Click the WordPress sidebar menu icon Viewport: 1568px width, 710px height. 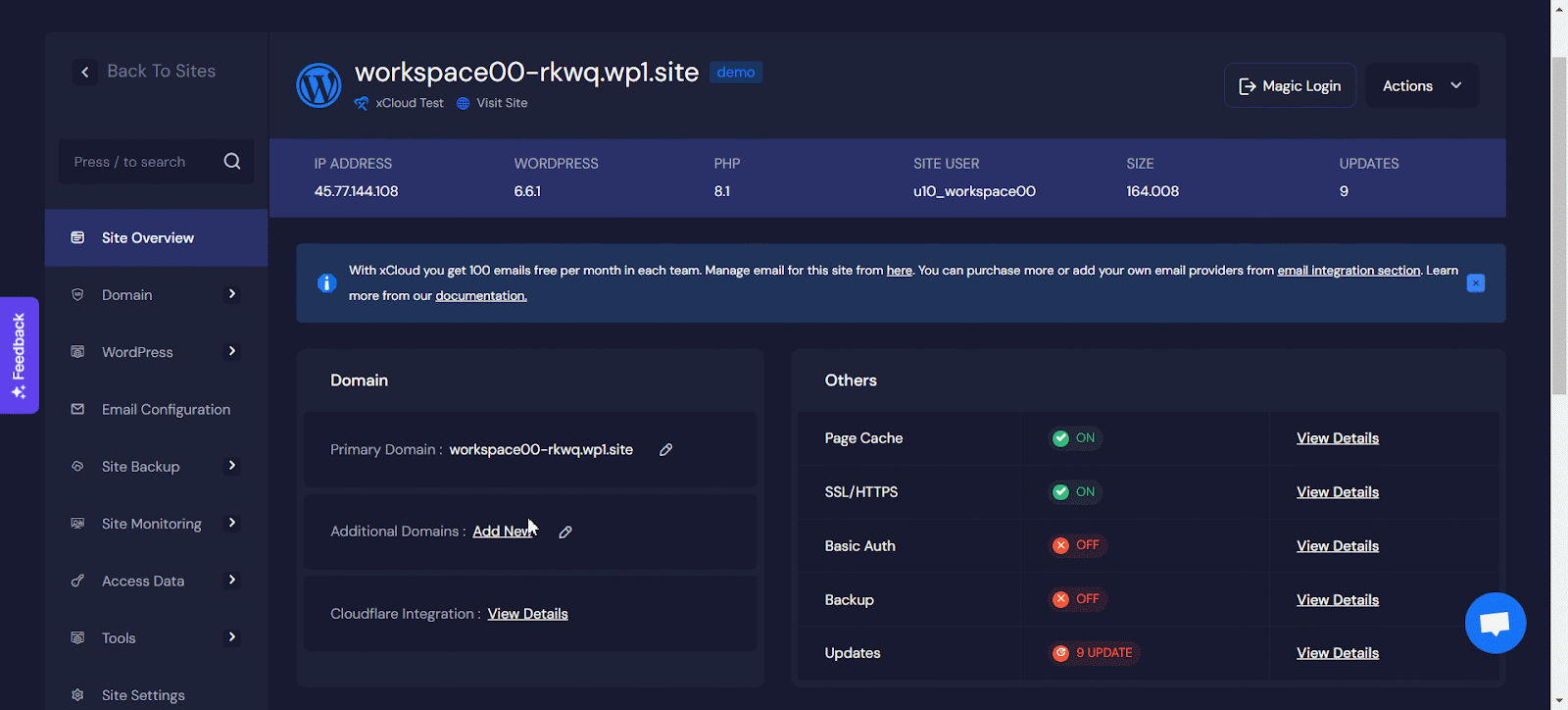[77, 352]
